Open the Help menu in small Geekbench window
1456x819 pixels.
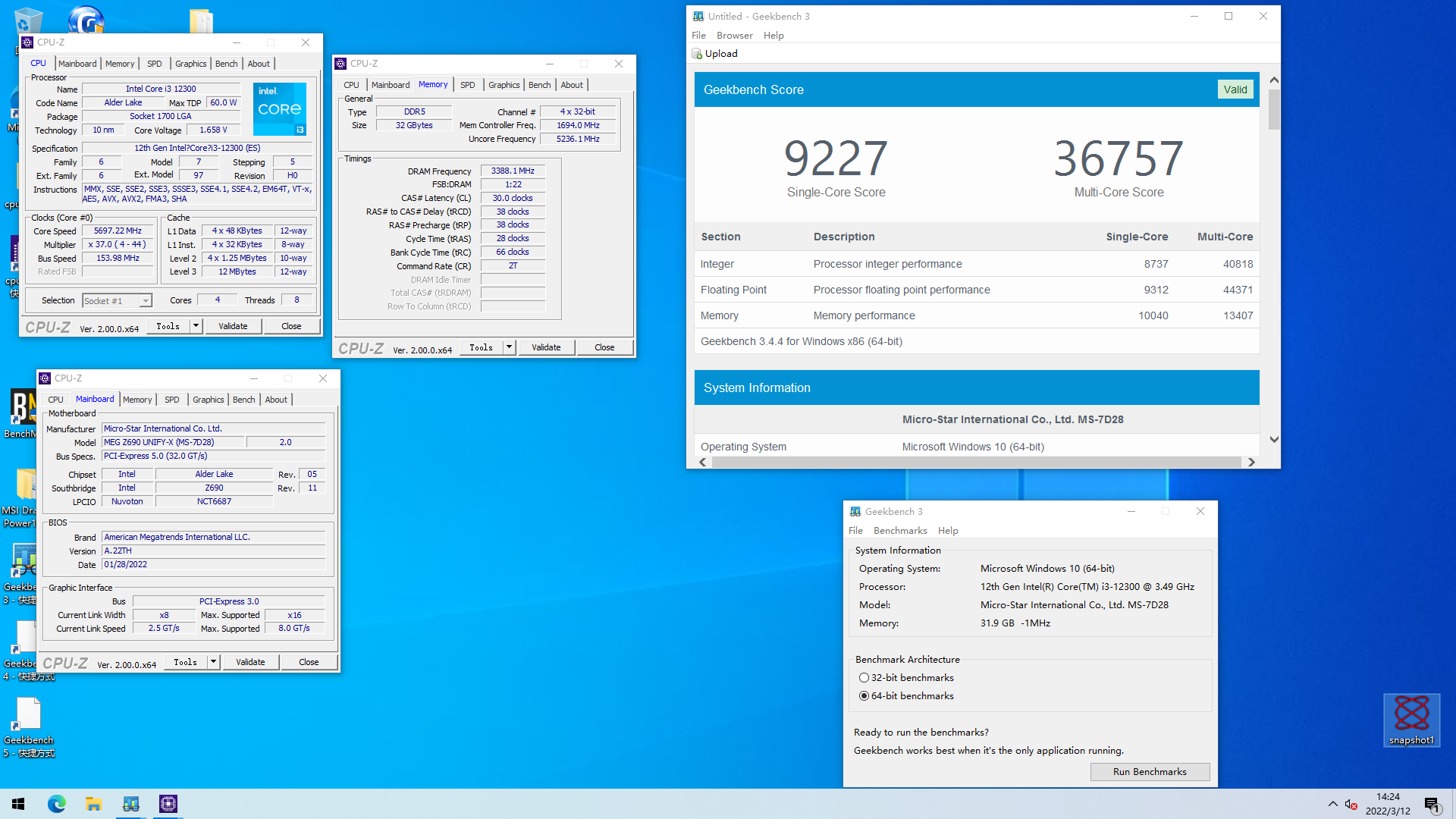coord(947,531)
